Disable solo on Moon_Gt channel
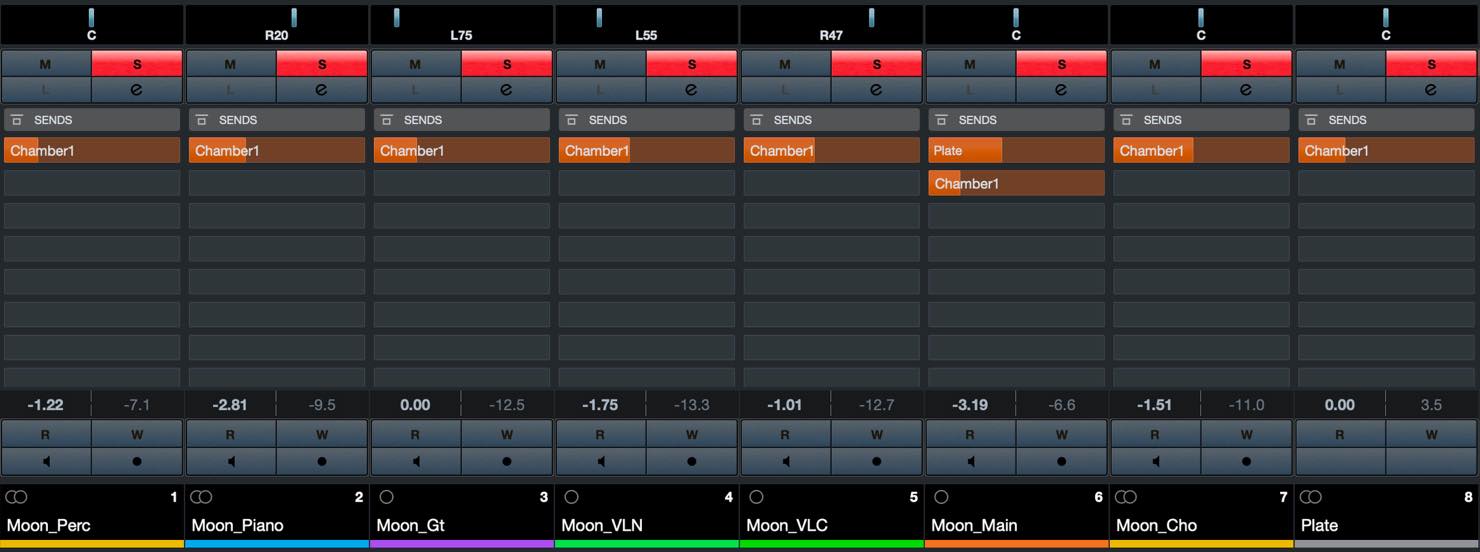 [507, 64]
